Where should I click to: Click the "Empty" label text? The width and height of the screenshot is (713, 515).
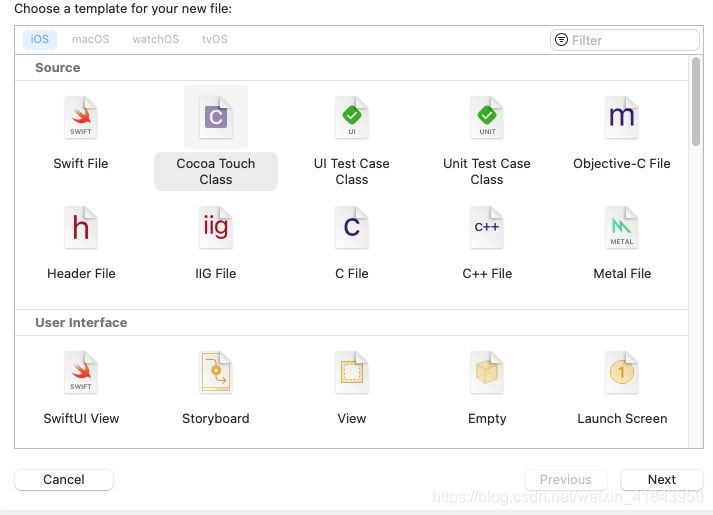pyautogui.click(x=487, y=419)
